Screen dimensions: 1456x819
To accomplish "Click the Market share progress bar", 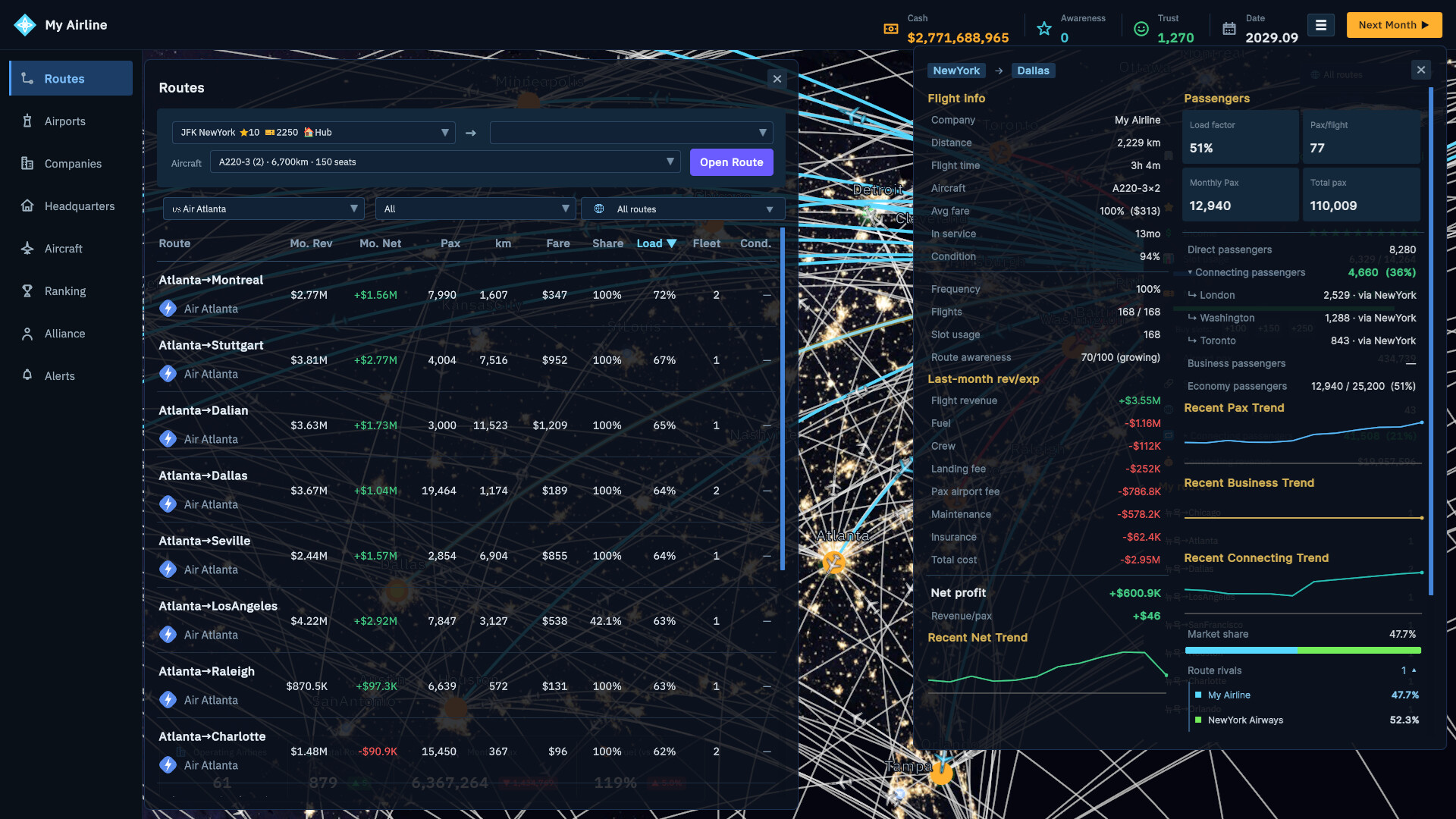I will pos(1303,651).
